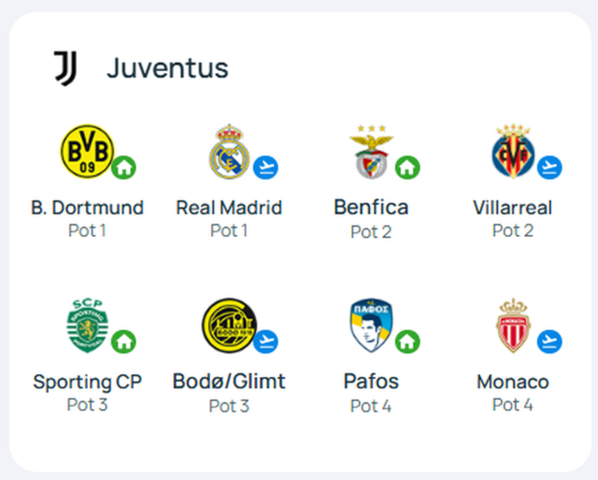
Task: Click the Sporting CP green crest
Action: (87, 326)
